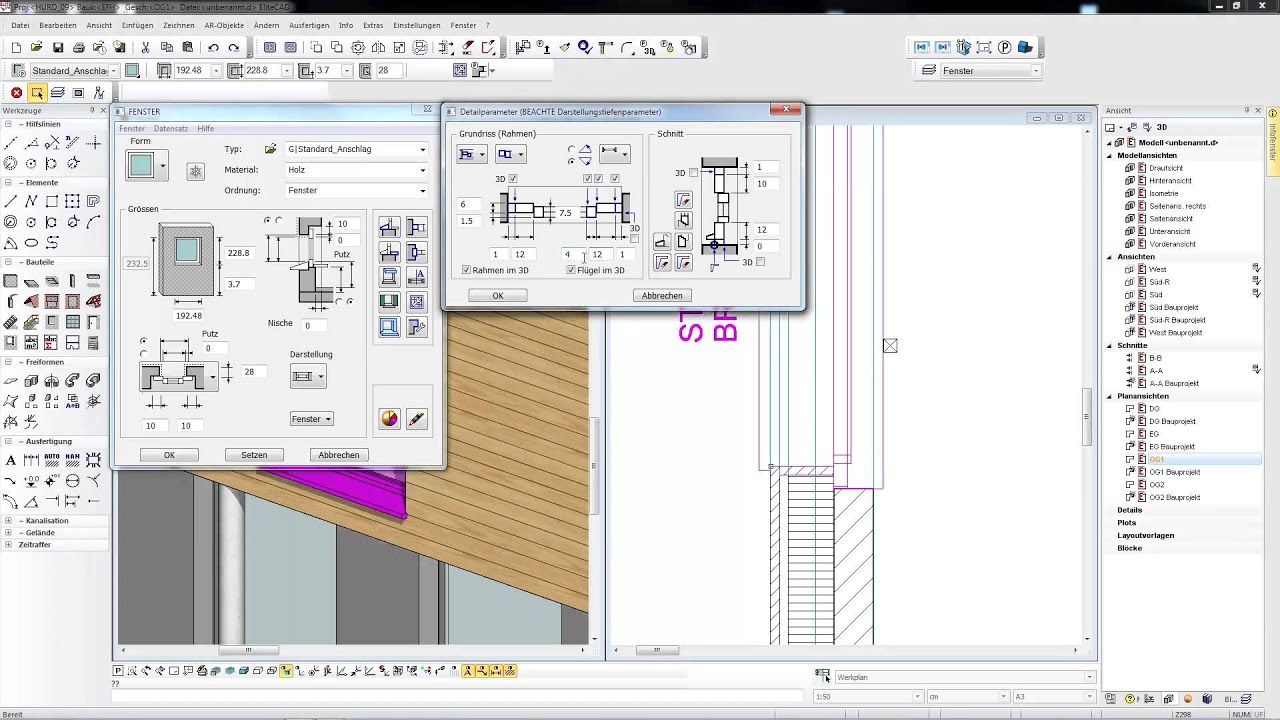The image size is (1280, 720).
Task: Click the top section detail icon in Schnitt
Action: 683,200
